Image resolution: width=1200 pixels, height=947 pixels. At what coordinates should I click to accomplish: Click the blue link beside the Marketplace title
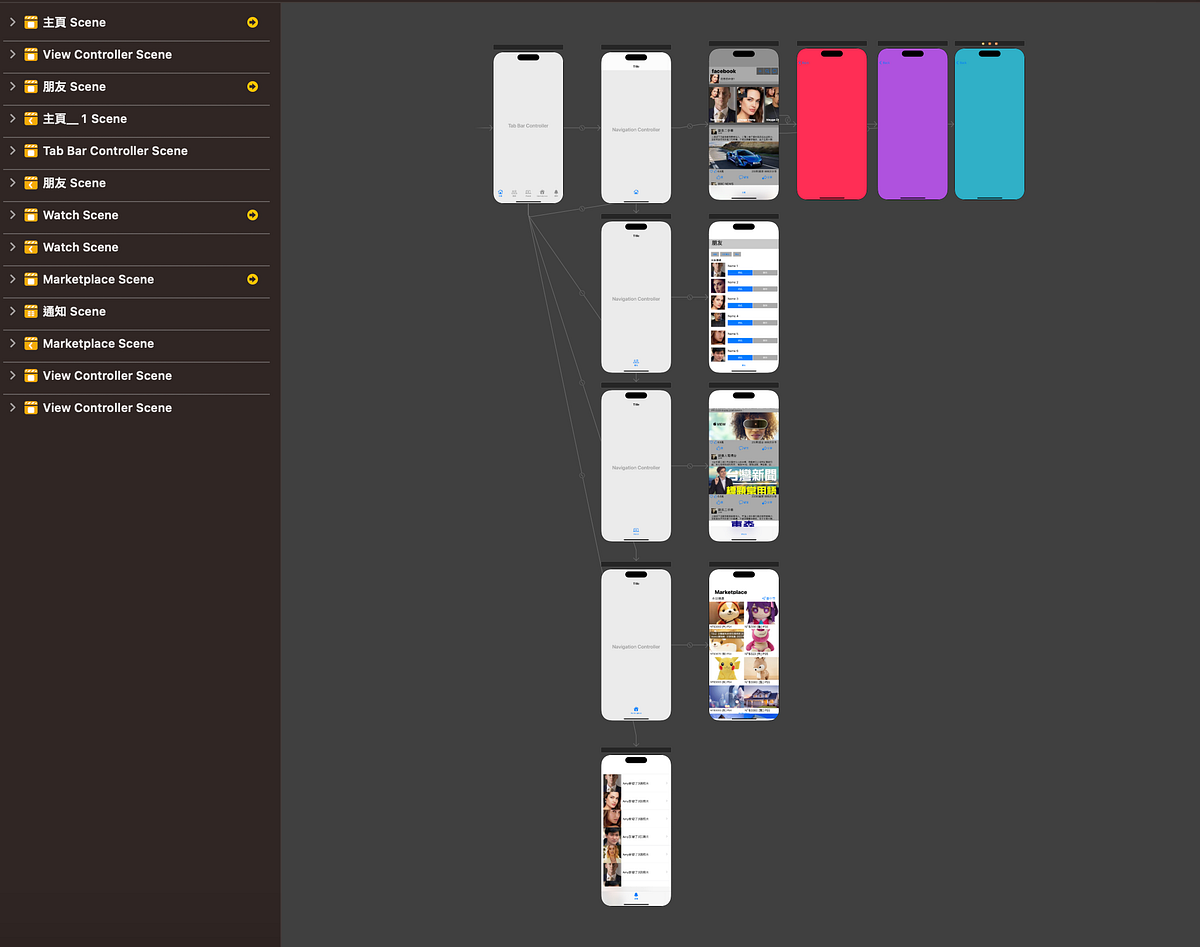[x=768, y=598]
